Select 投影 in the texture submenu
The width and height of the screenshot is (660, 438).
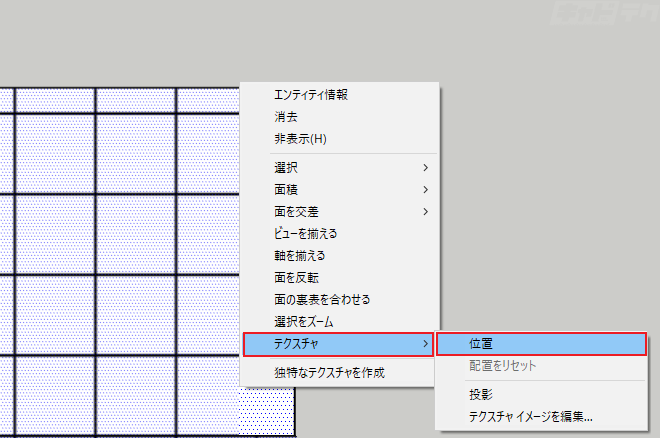click(480, 394)
